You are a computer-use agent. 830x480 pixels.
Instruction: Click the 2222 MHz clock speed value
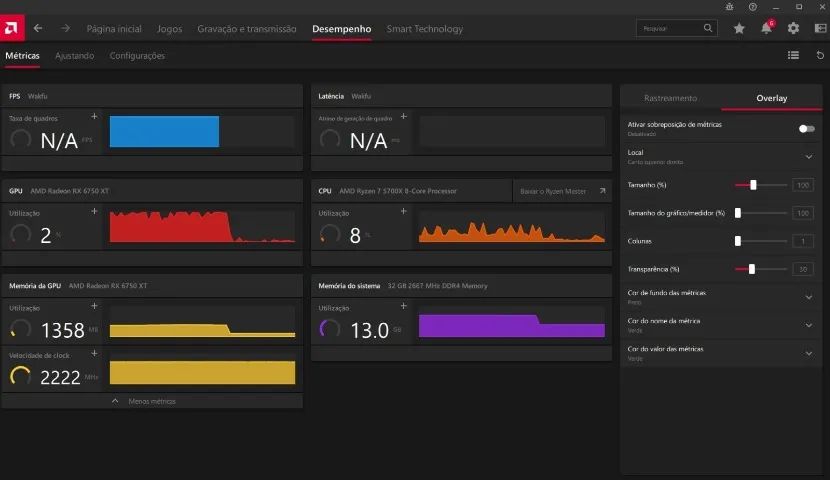(x=60, y=377)
